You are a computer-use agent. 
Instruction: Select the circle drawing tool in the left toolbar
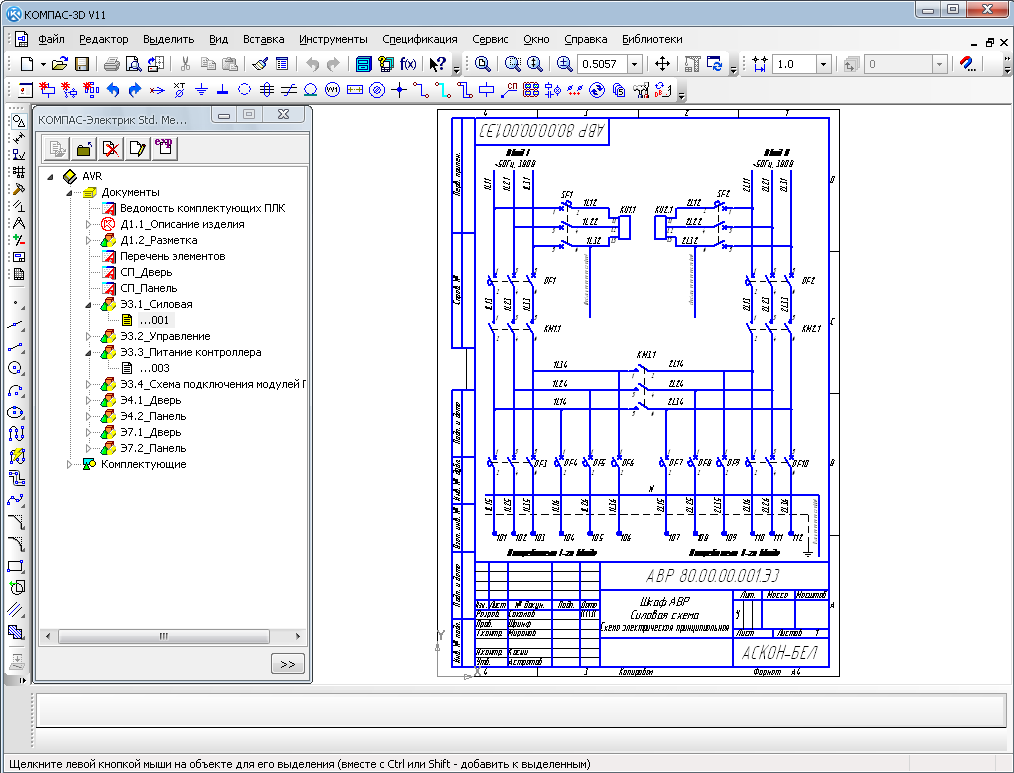(x=15, y=367)
